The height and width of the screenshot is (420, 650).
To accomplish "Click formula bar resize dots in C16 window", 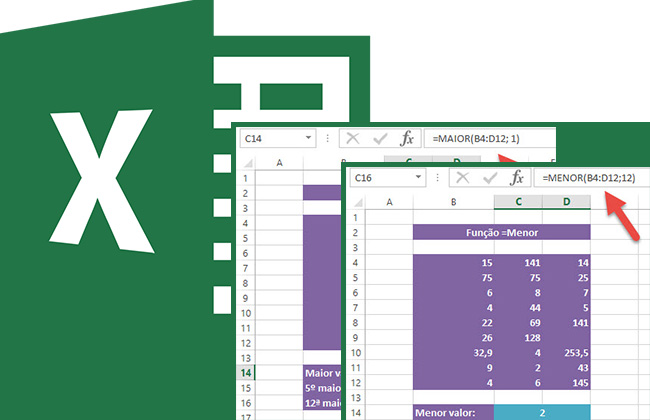I will (x=437, y=177).
